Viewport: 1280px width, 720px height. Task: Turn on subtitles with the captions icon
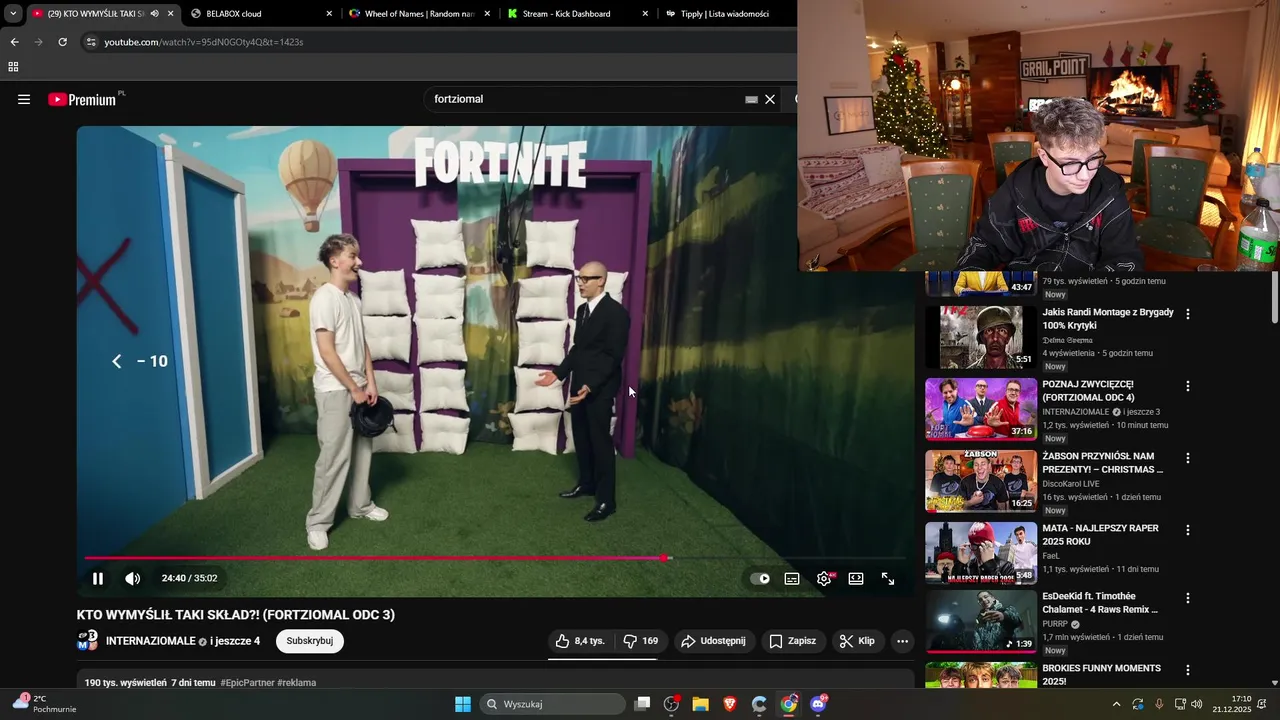tap(792, 578)
